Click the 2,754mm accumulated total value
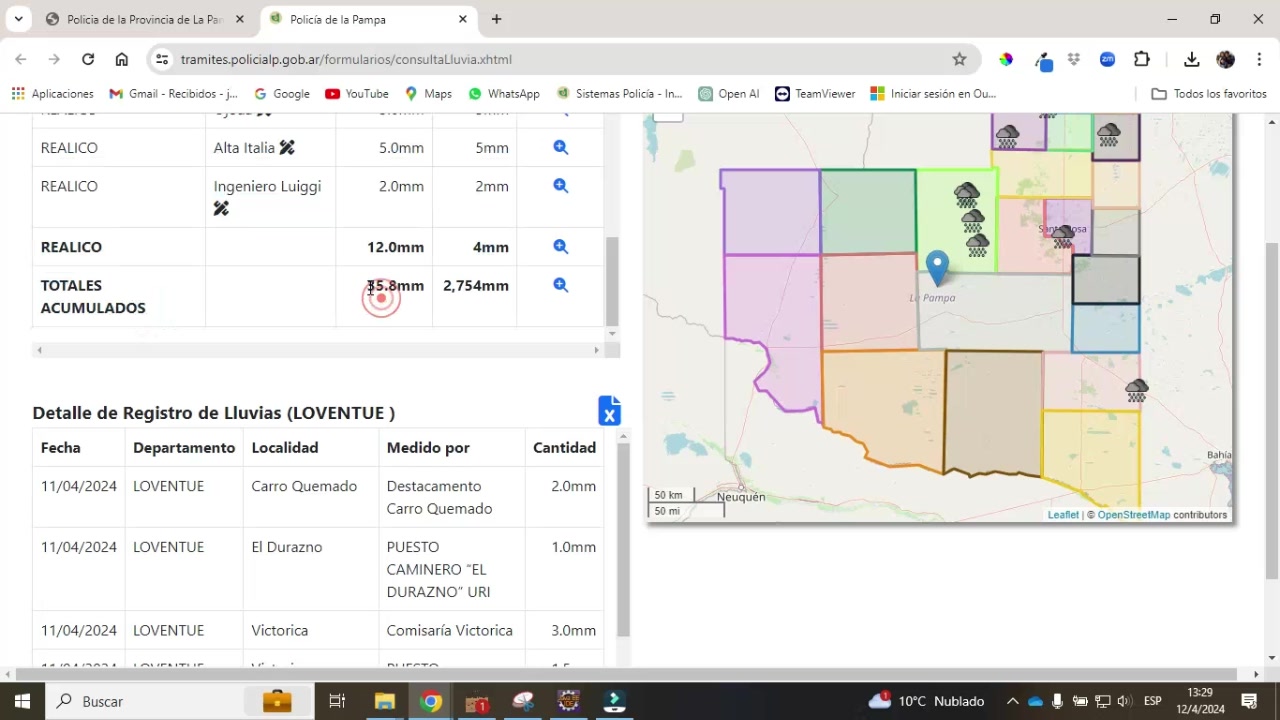1280x720 pixels. (x=476, y=285)
